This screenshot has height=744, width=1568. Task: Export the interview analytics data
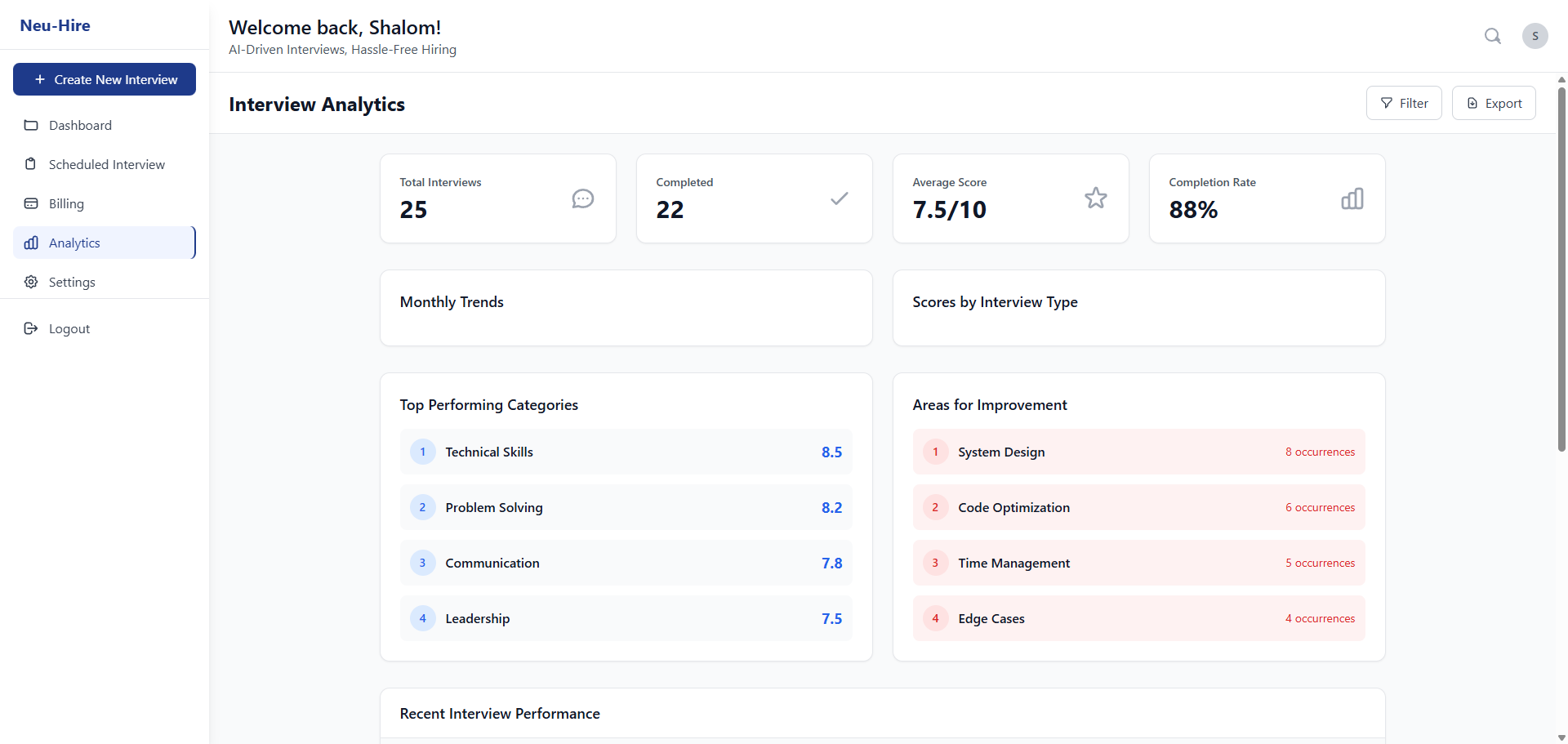coord(1494,103)
